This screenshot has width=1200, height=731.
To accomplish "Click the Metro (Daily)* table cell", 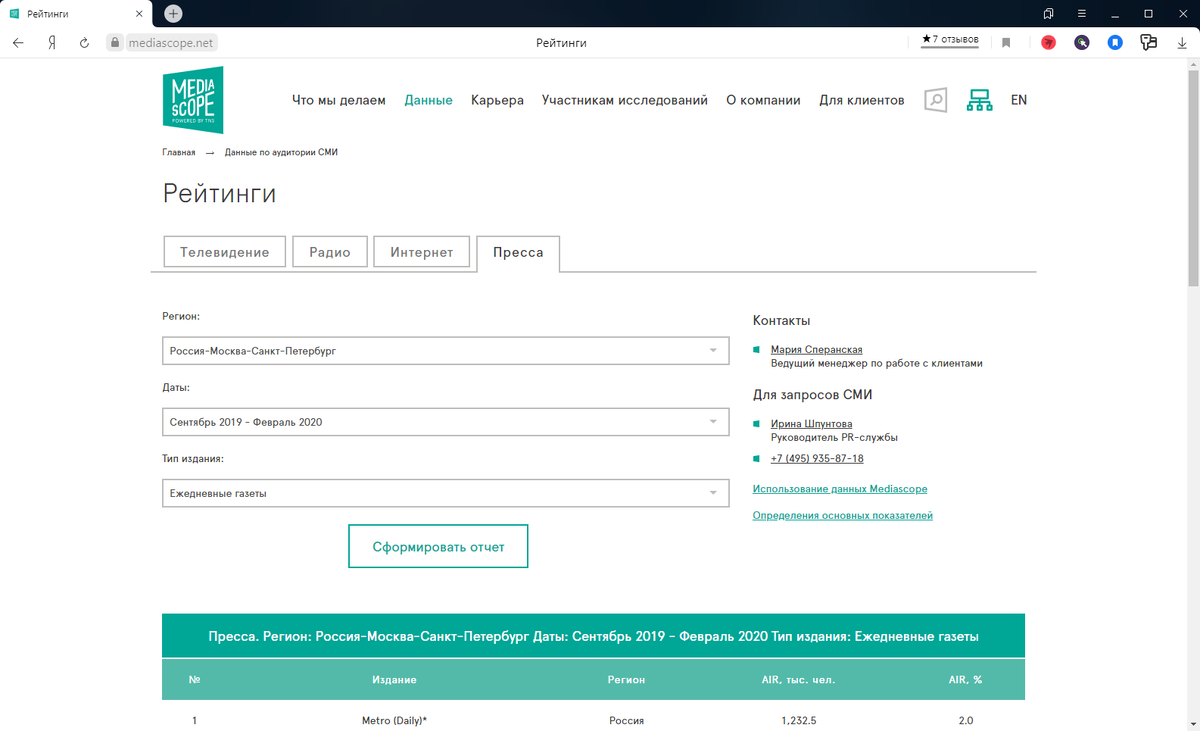I will (x=394, y=720).
